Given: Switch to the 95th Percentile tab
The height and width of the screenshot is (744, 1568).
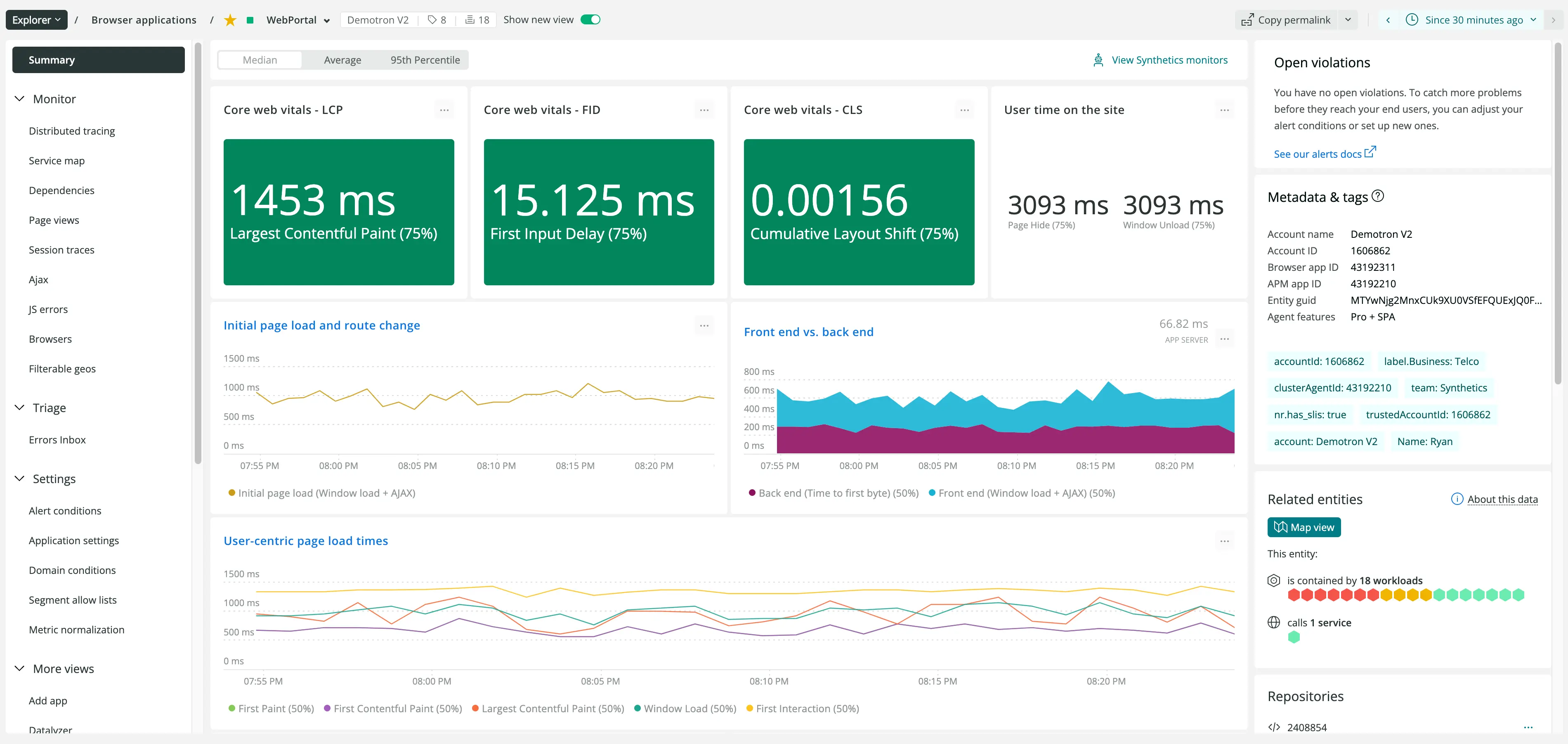Looking at the screenshot, I should (425, 60).
